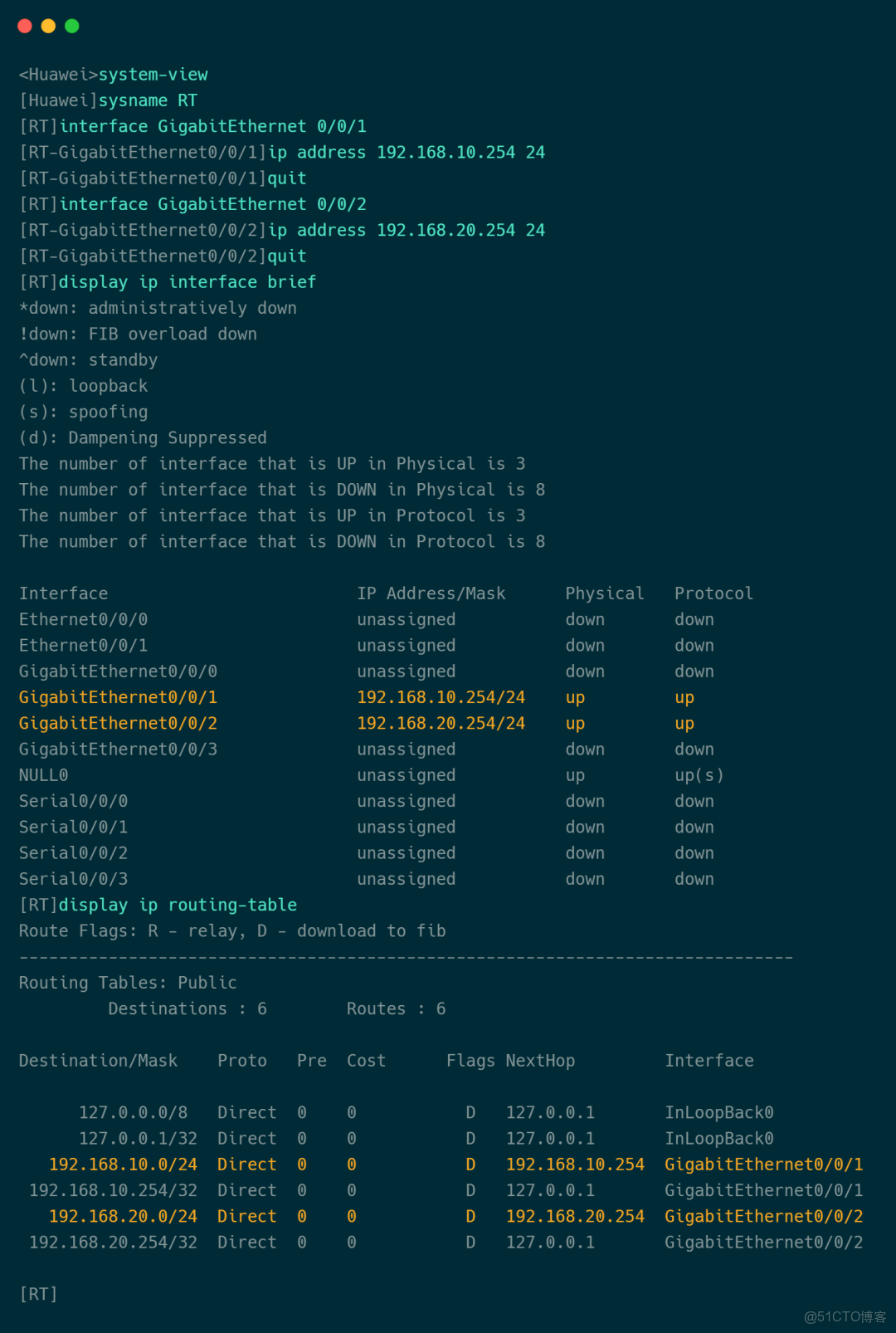Click the yellow minimize window button

point(48,27)
